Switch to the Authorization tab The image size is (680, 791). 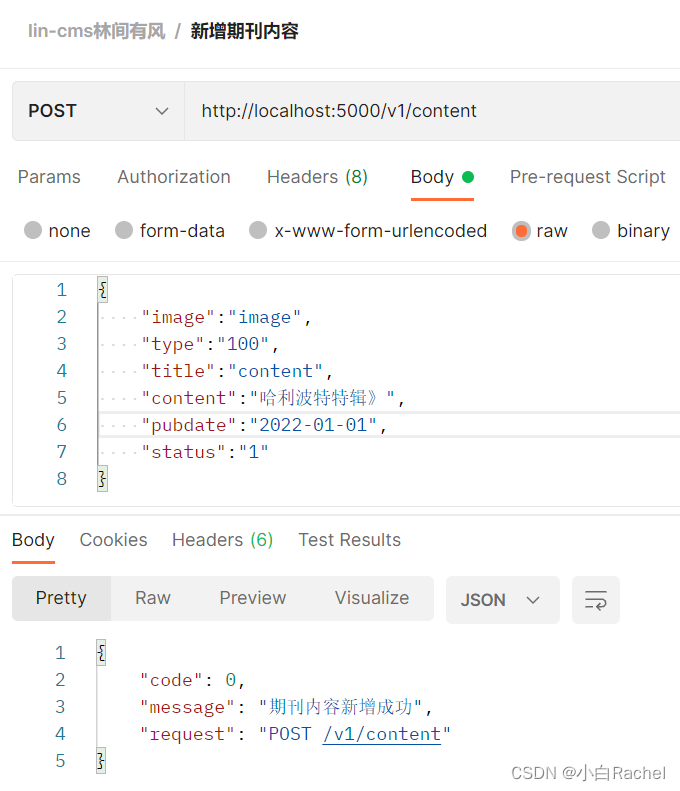click(174, 177)
